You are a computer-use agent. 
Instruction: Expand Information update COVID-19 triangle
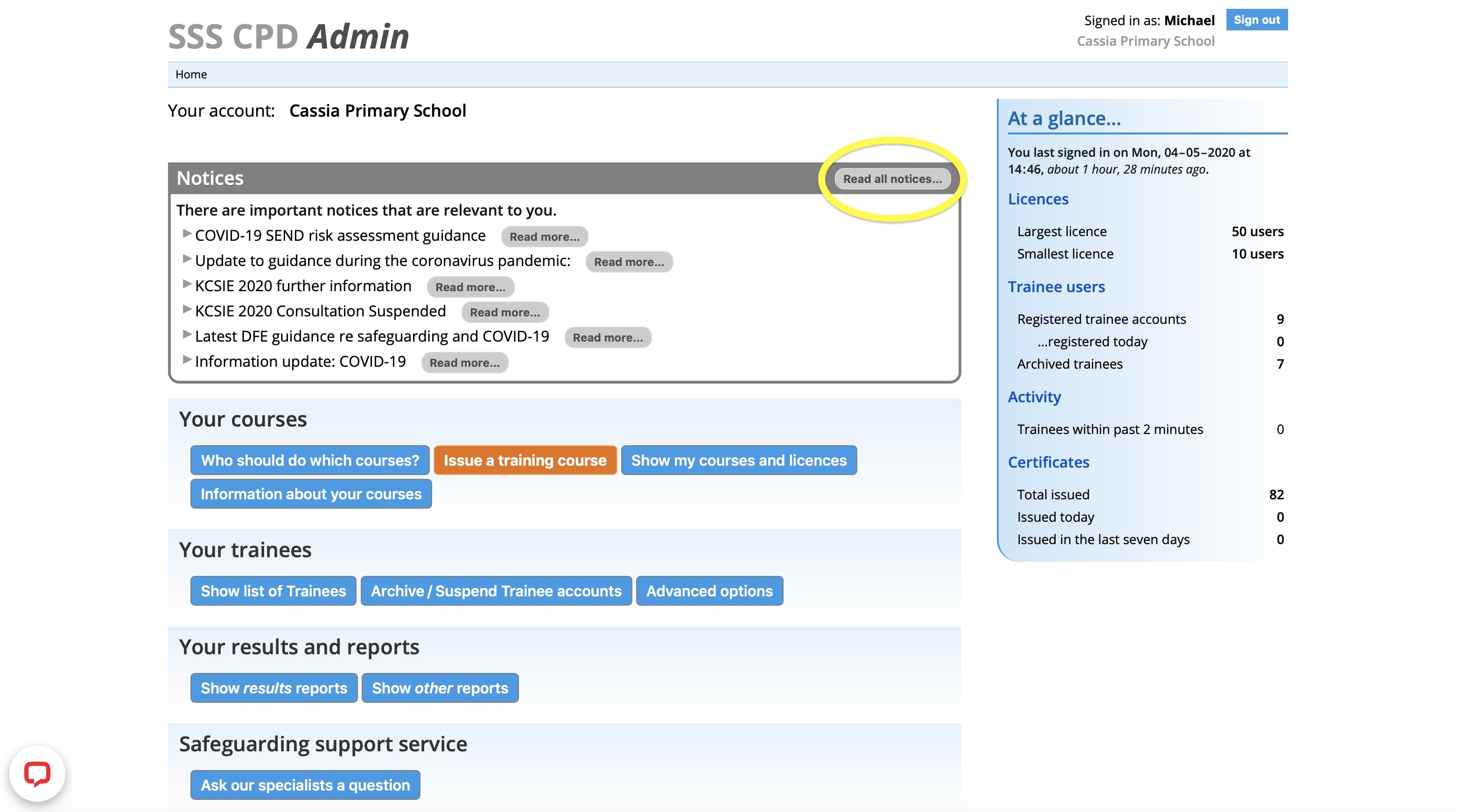187,360
